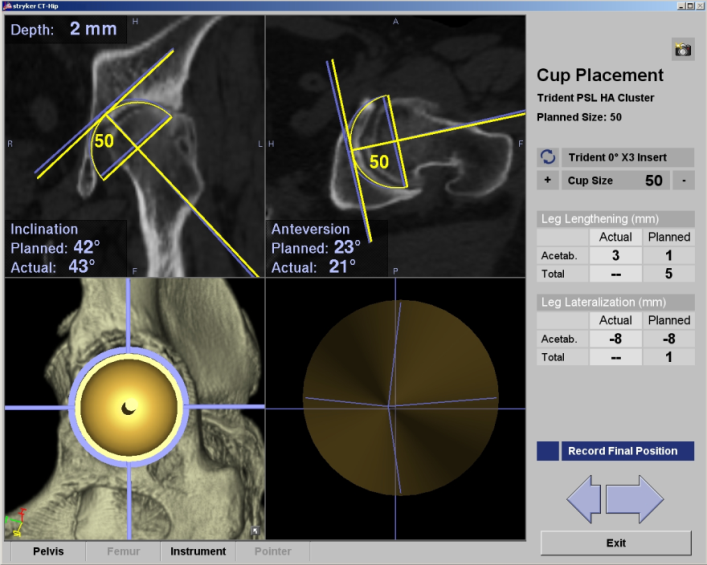Click the blue square beside Record Final Position

(x=548, y=451)
